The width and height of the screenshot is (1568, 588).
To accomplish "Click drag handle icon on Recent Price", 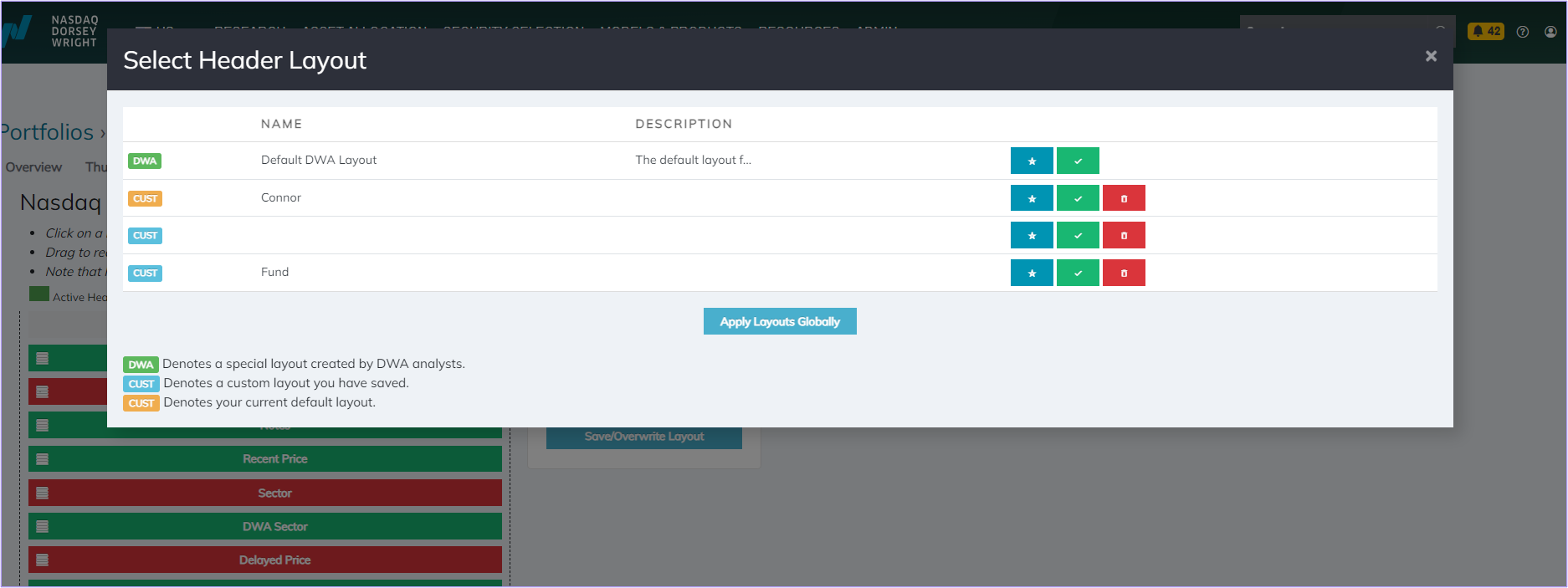I will pyautogui.click(x=43, y=459).
